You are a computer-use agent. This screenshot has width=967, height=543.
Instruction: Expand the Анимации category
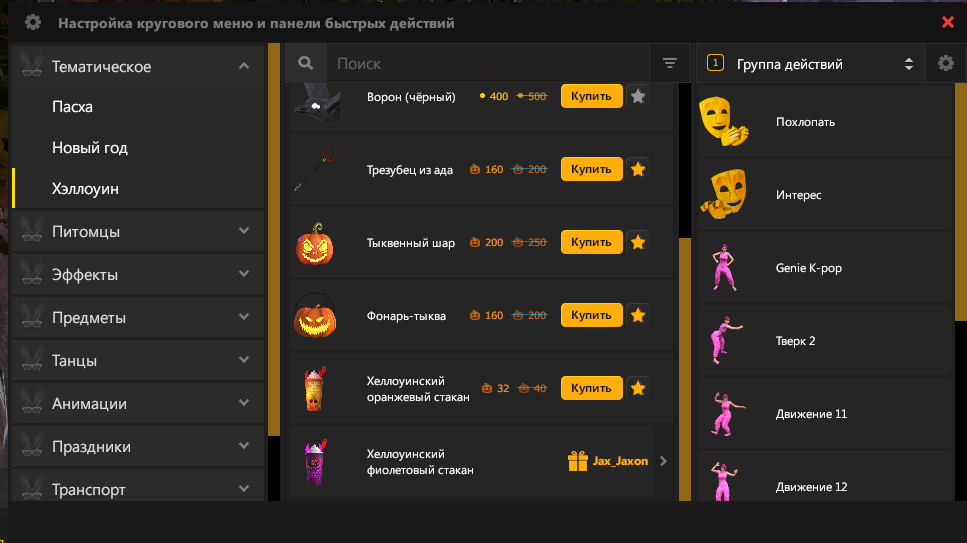[244, 402]
